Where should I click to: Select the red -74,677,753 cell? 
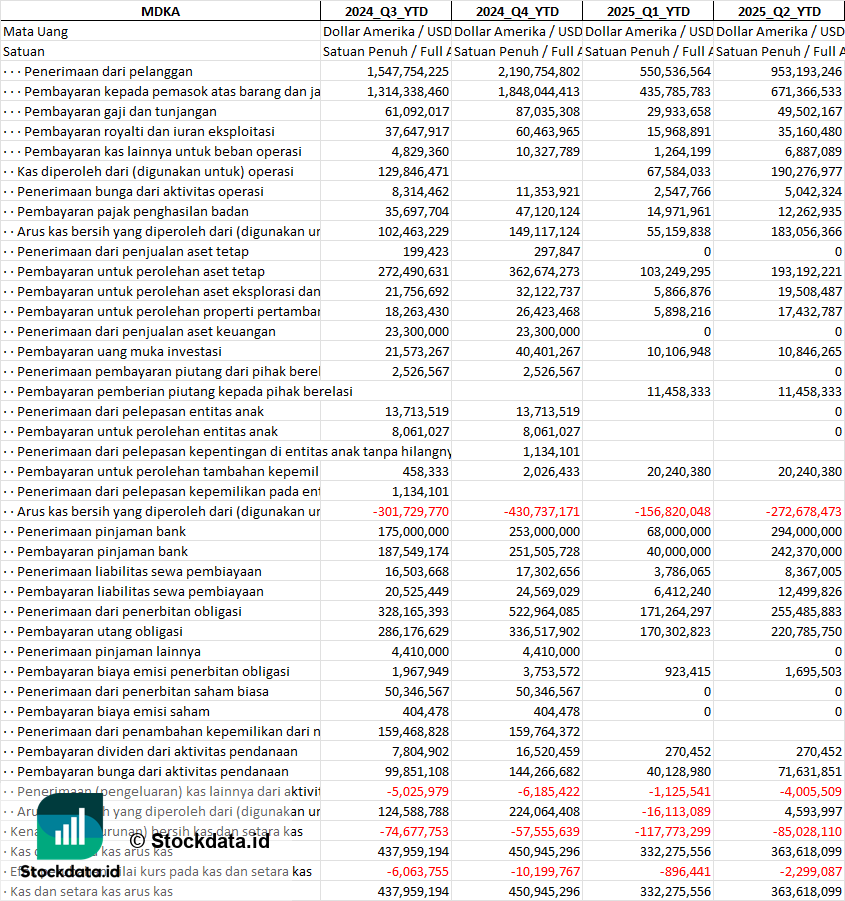[x=386, y=831]
